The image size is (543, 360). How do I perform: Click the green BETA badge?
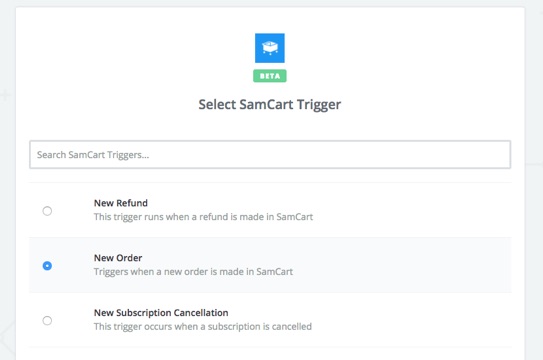pyautogui.click(x=270, y=76)
